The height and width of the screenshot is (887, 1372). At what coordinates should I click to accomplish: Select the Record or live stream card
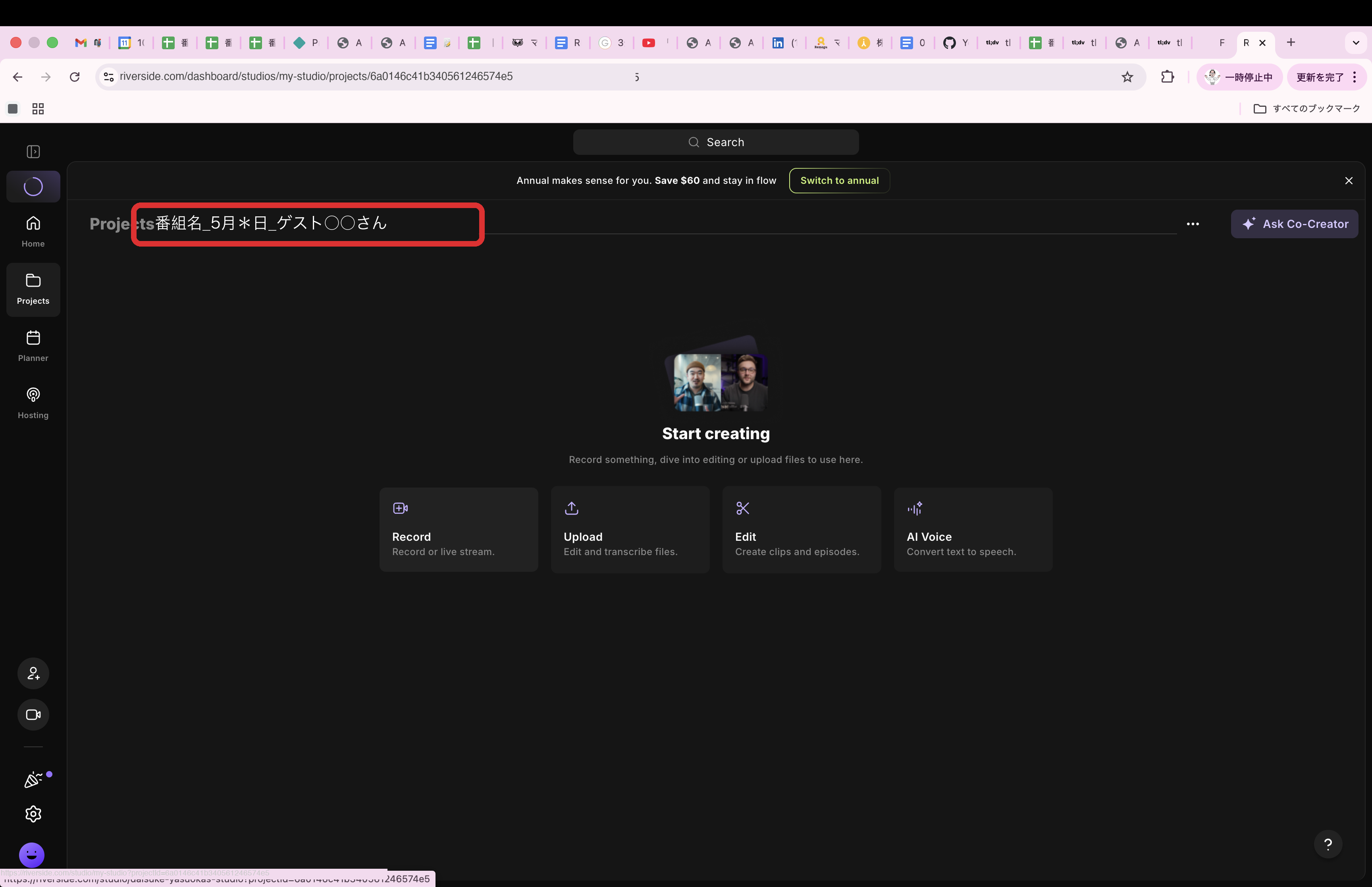pyautogui.click(x=458, y=530)
